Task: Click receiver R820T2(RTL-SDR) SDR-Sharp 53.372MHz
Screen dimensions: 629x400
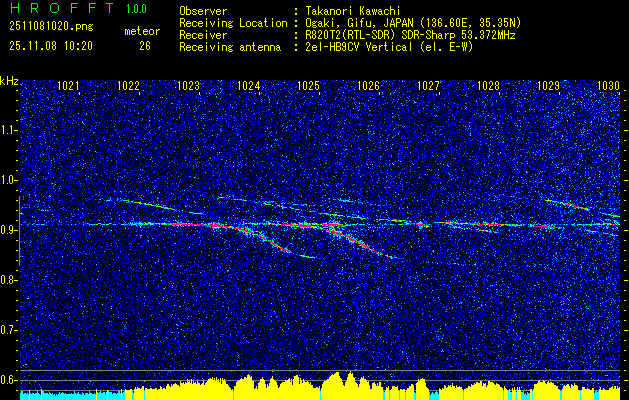Action: tap(409, 35)
